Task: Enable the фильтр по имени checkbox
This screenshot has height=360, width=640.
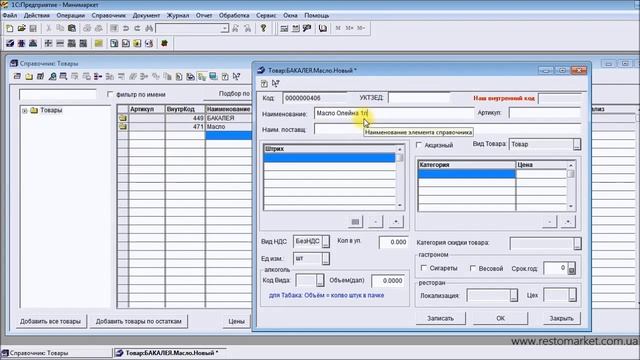Action: tap(110, 94)
